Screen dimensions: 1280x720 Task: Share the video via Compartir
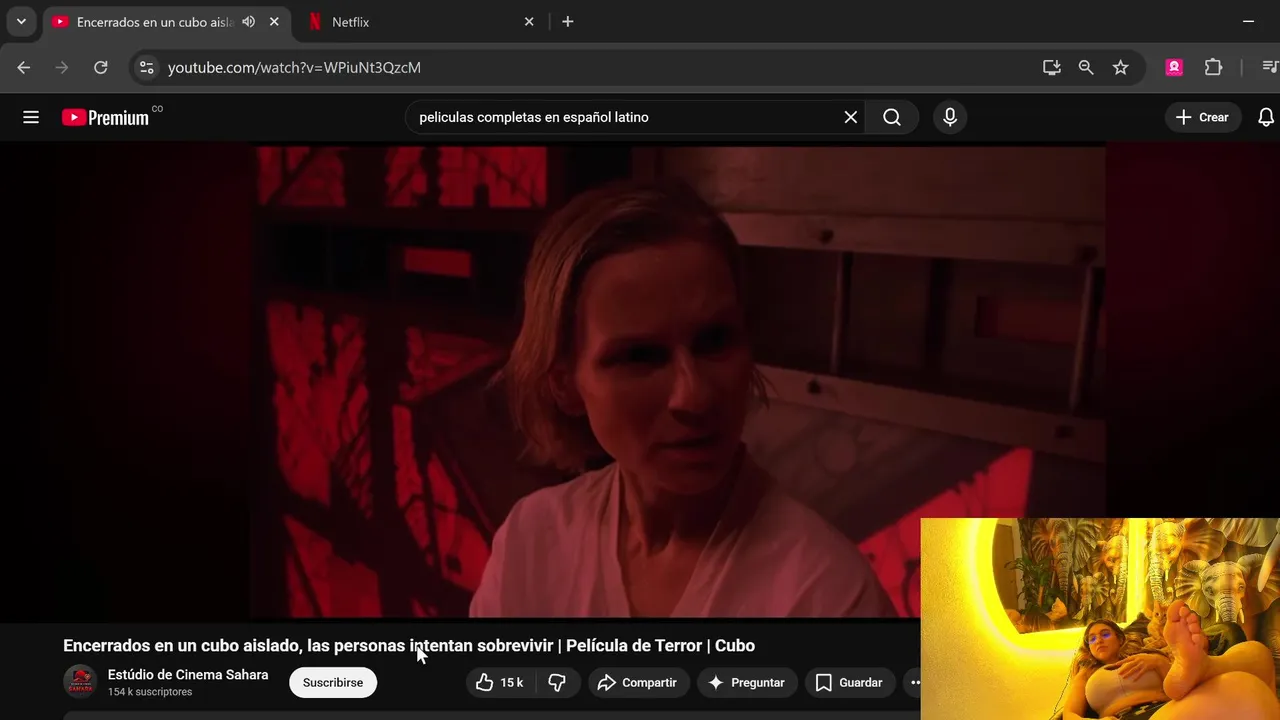click(x=638, y=683)
